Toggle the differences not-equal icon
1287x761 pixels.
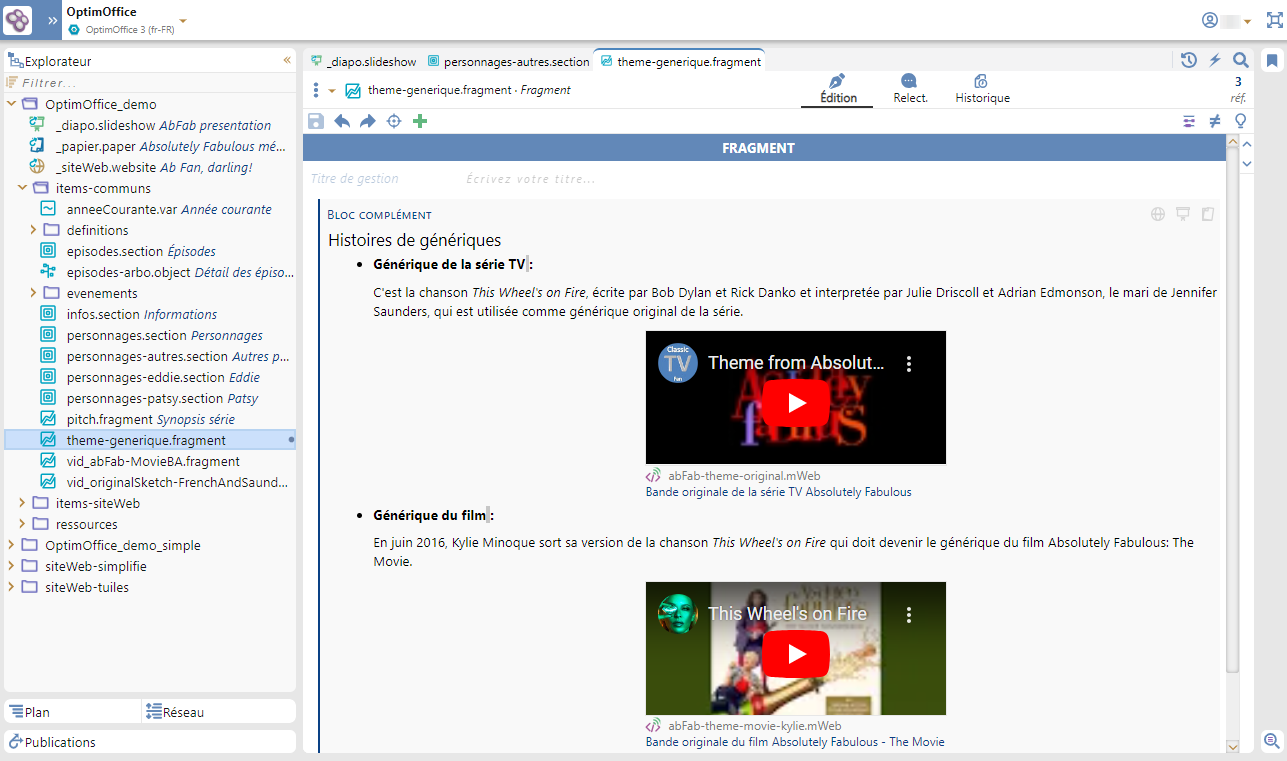pyautogui.click(x=1215, y=121)
